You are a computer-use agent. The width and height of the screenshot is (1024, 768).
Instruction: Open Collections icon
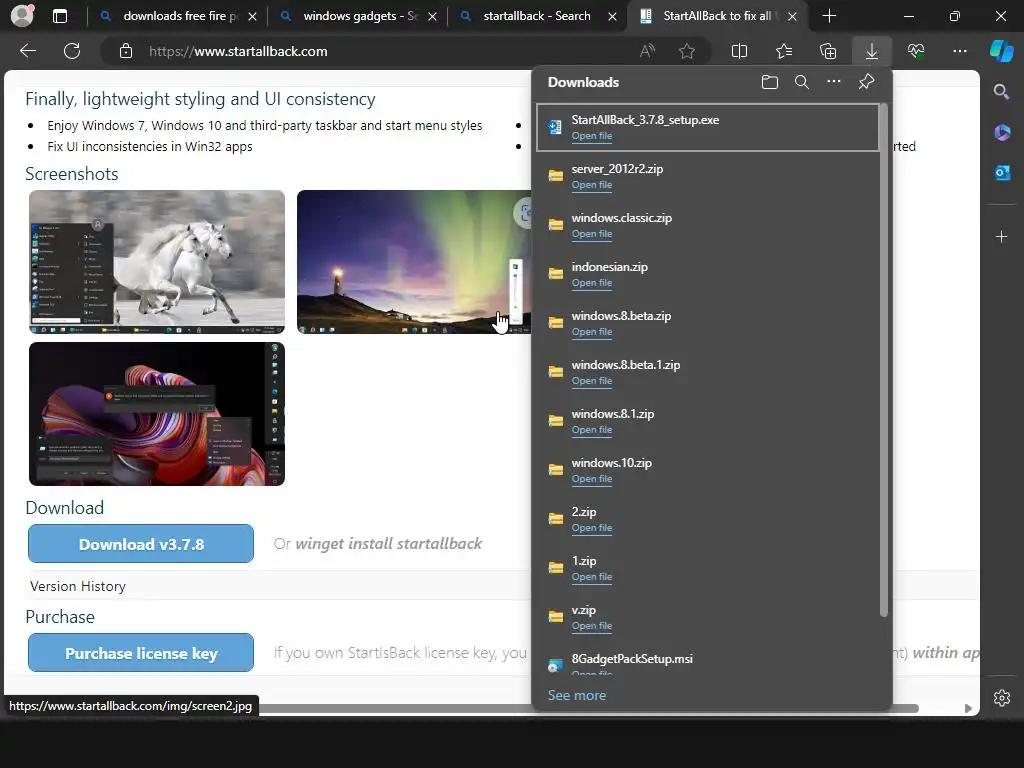828,51
